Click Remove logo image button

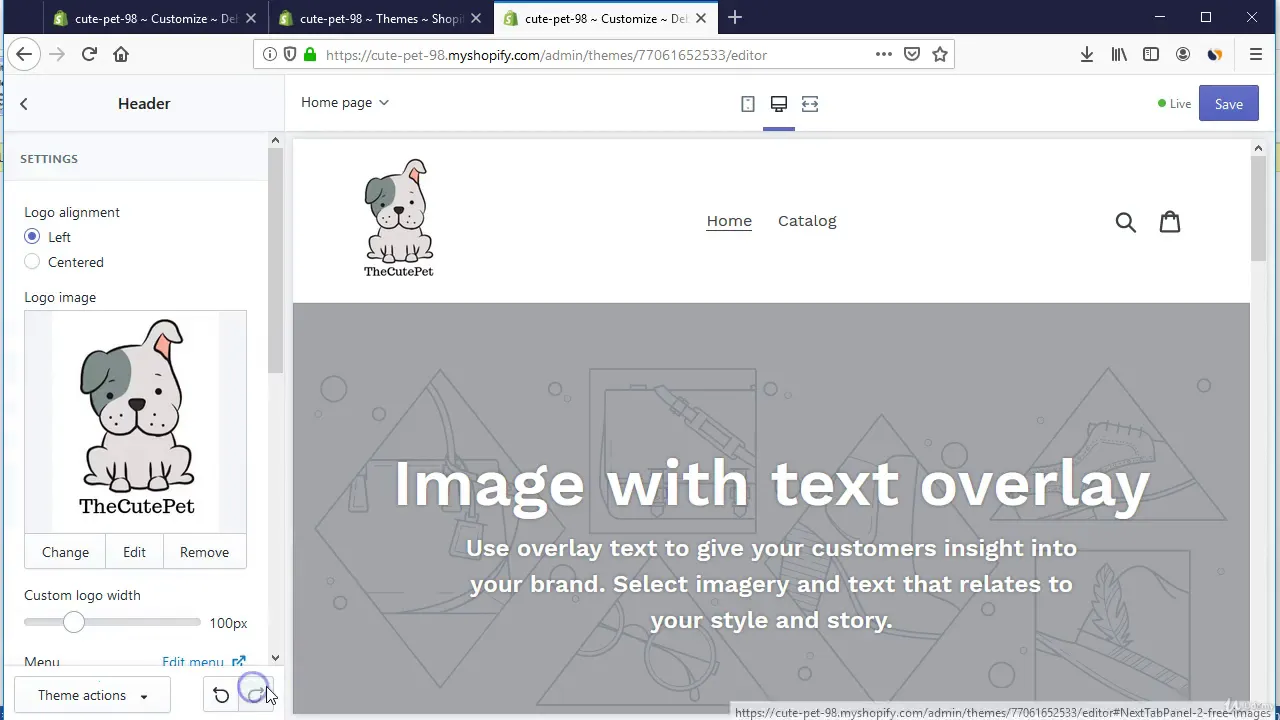tap(204, 552)
